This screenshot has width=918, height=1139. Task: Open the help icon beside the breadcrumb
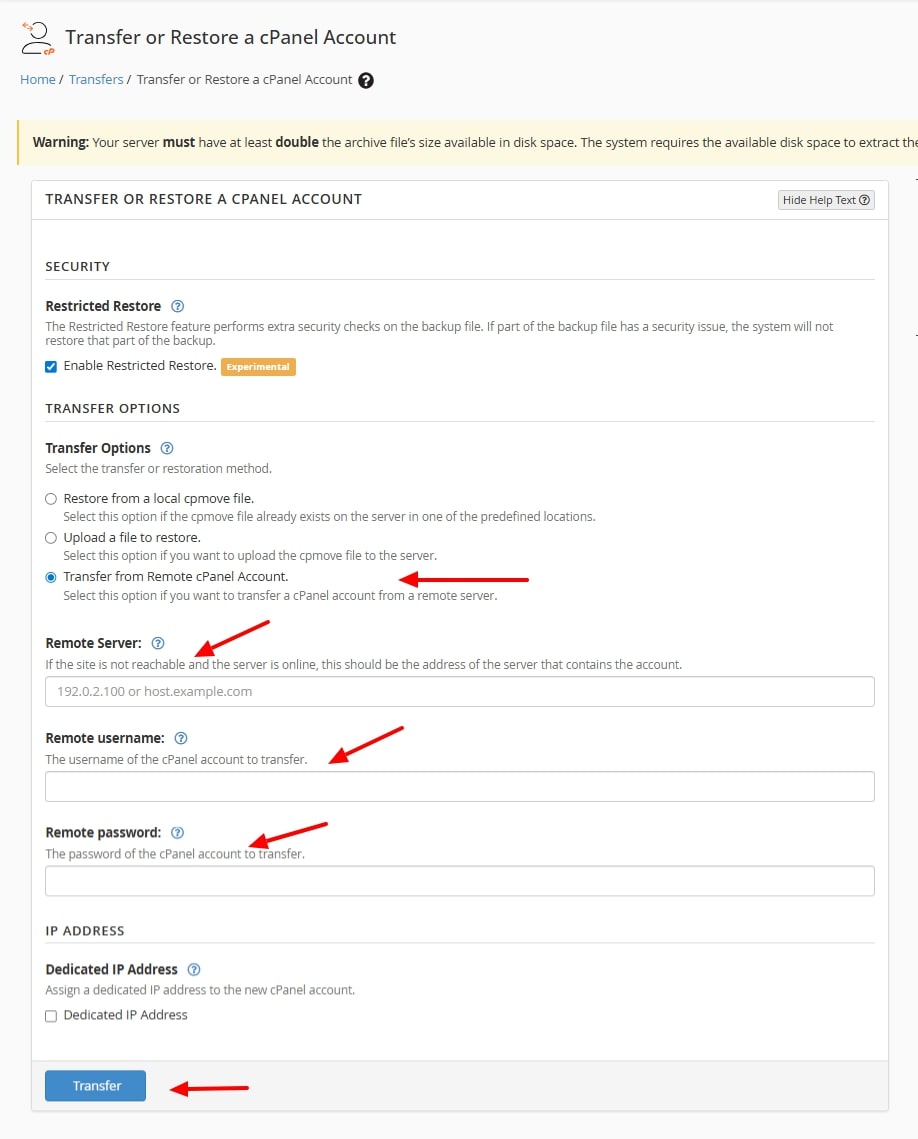pyautogui.click(x=366, y=80)
